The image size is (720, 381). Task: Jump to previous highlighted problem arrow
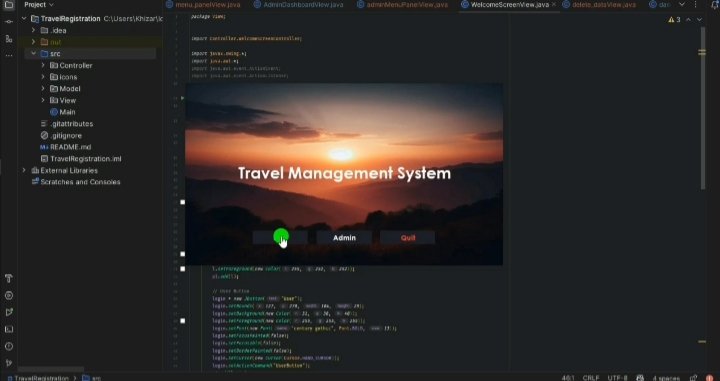click(x=688, y=20)
